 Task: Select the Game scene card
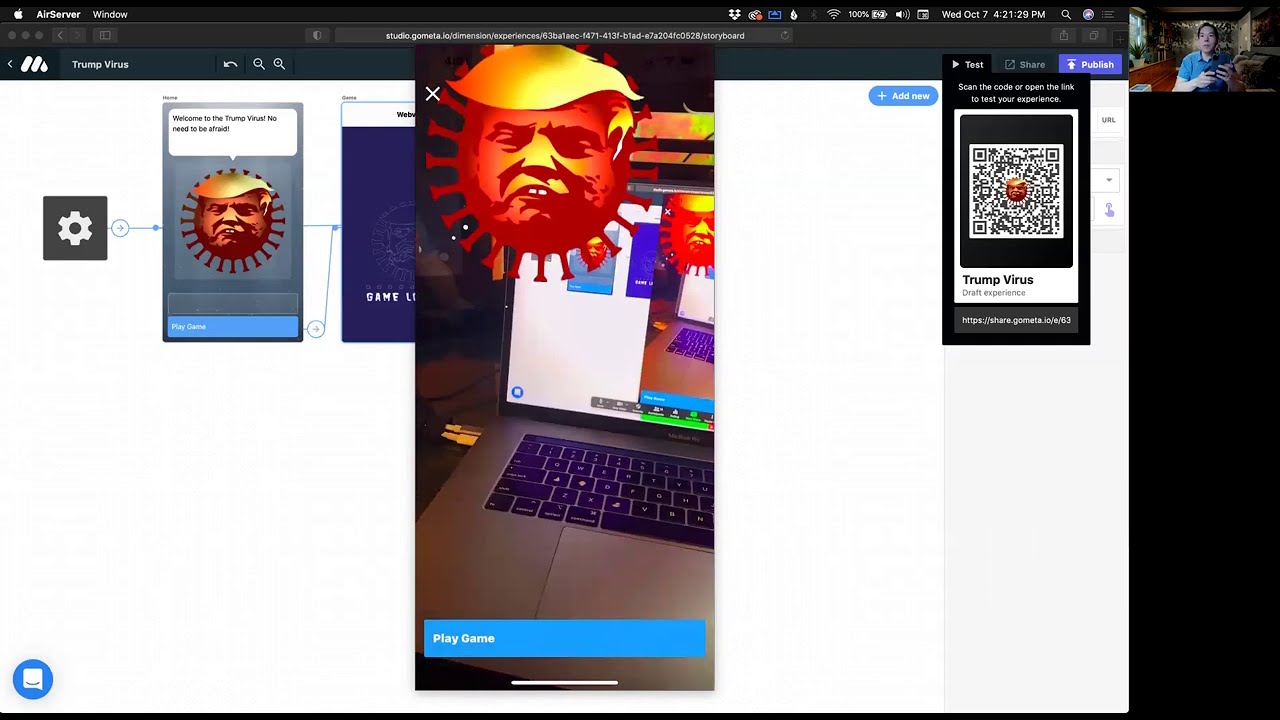pos(378,222)
